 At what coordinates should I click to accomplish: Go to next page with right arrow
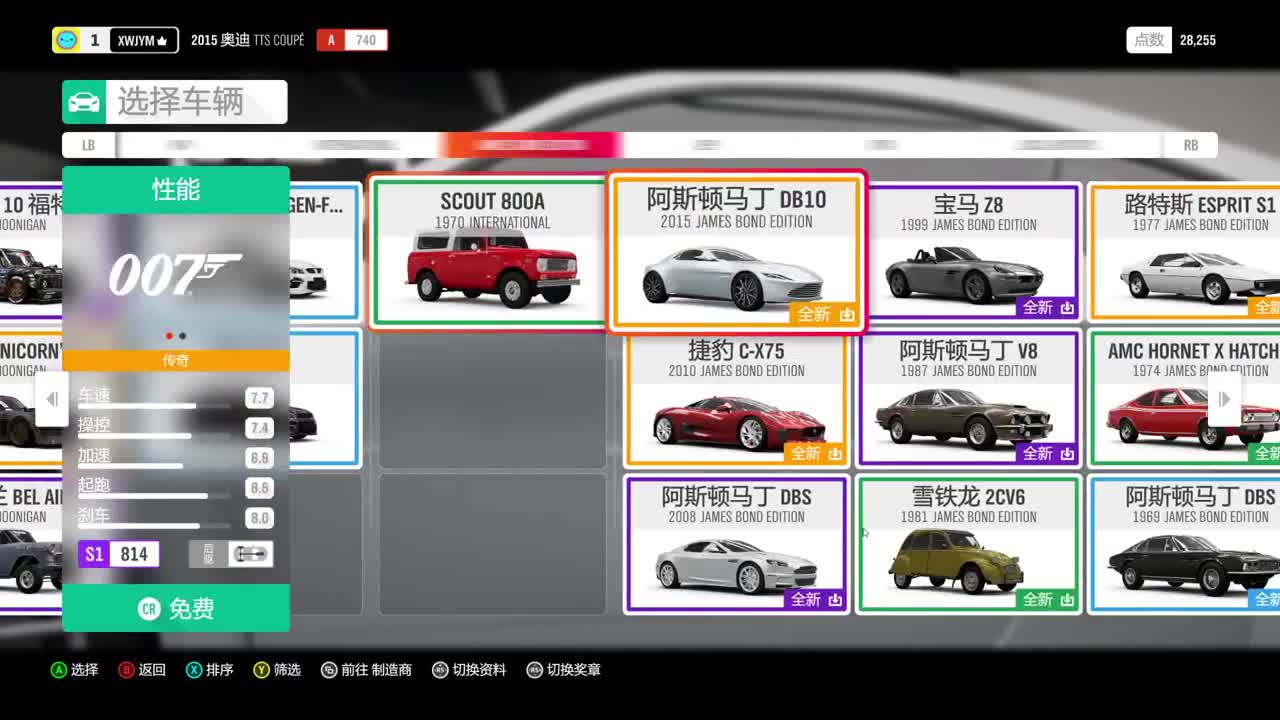click(x=1224, y=399)
